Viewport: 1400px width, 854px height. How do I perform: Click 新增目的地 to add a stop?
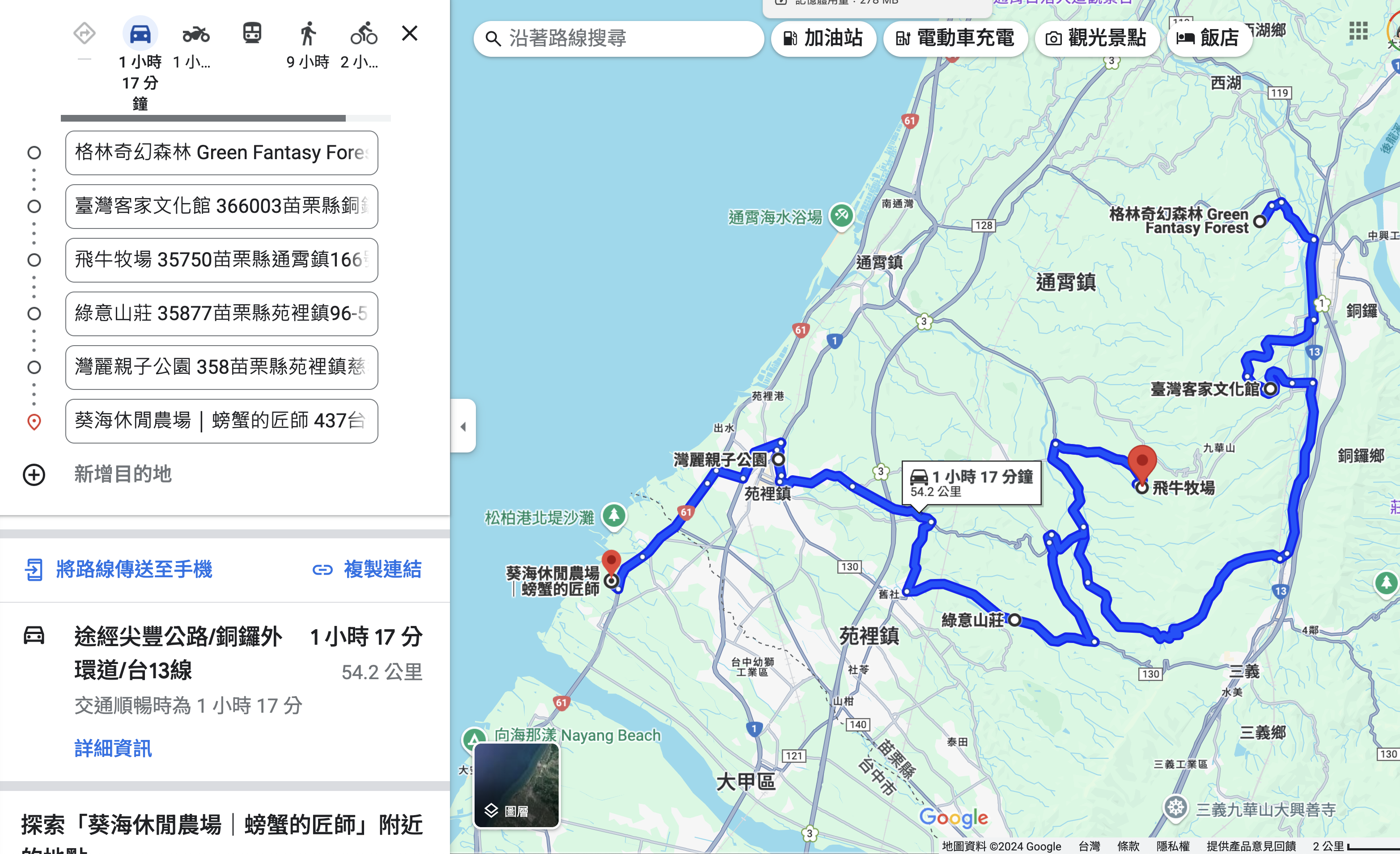click(123, 474)
